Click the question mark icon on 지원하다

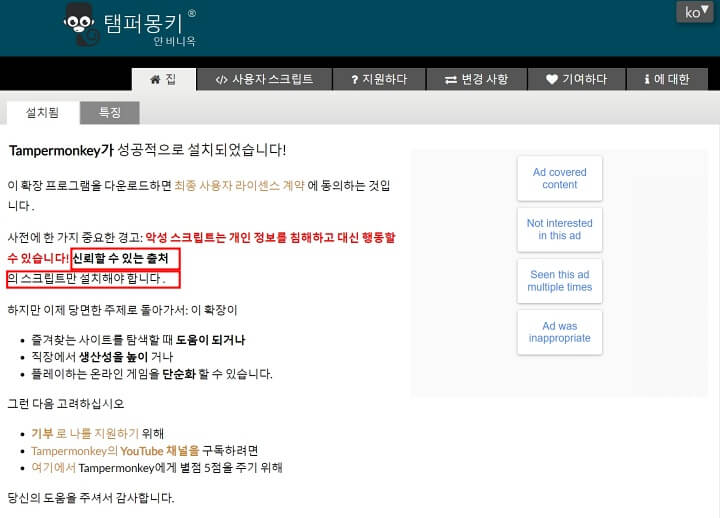tap(354, 80)
